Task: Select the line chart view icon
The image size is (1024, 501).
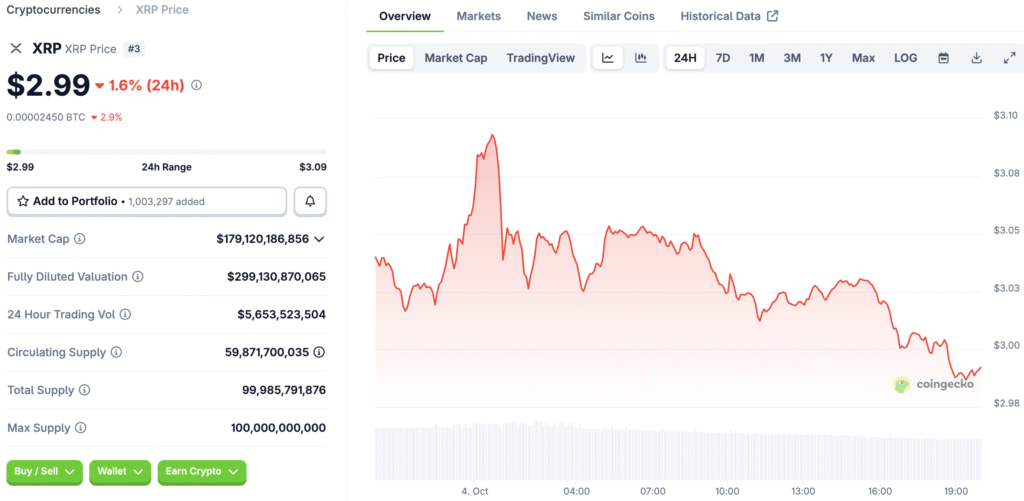Action: coord(607,58)
